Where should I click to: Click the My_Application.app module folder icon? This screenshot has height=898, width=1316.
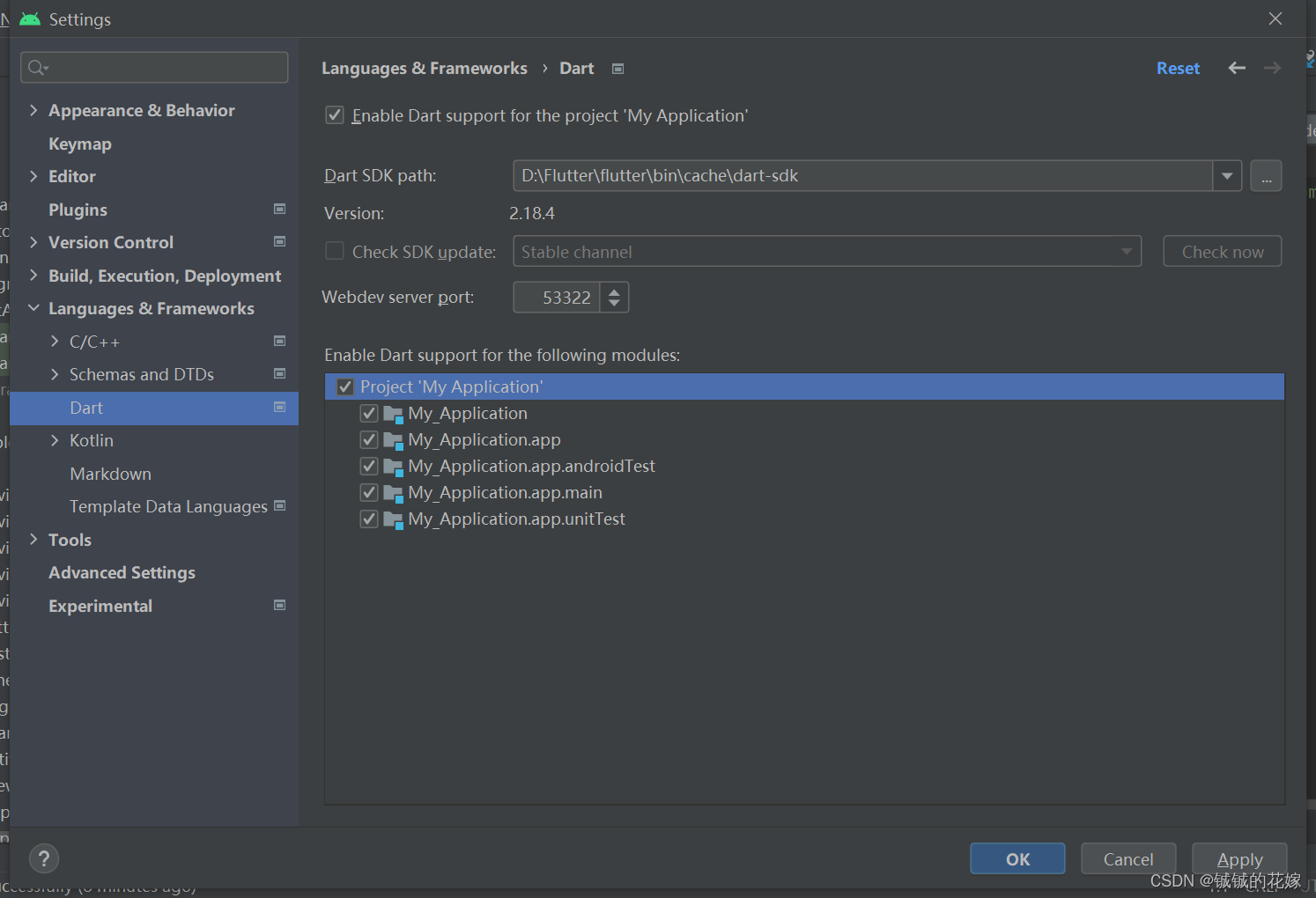tap(394, 440)
